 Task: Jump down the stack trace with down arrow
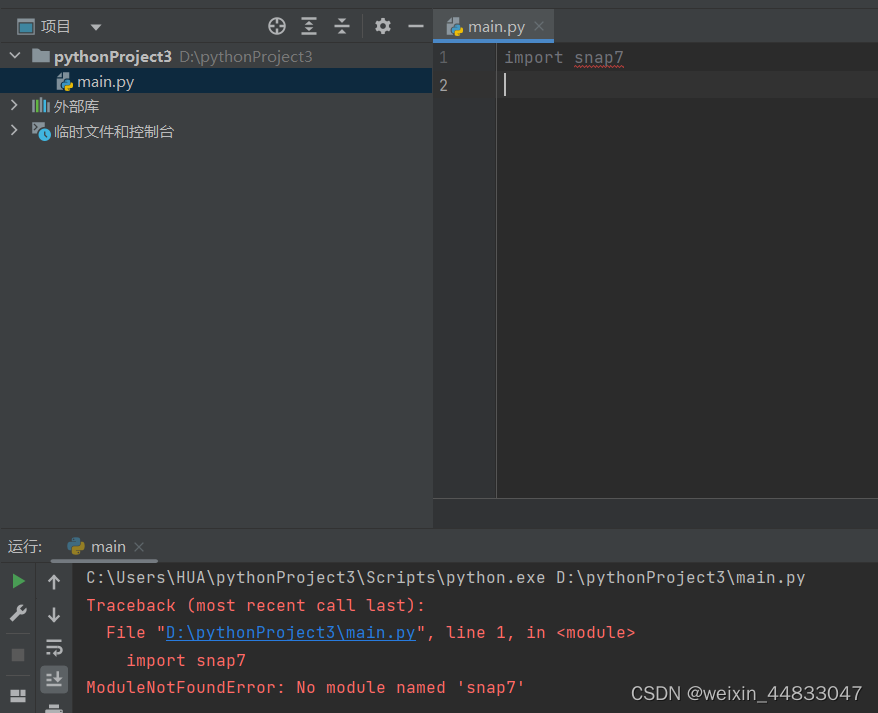coord(53,612)
